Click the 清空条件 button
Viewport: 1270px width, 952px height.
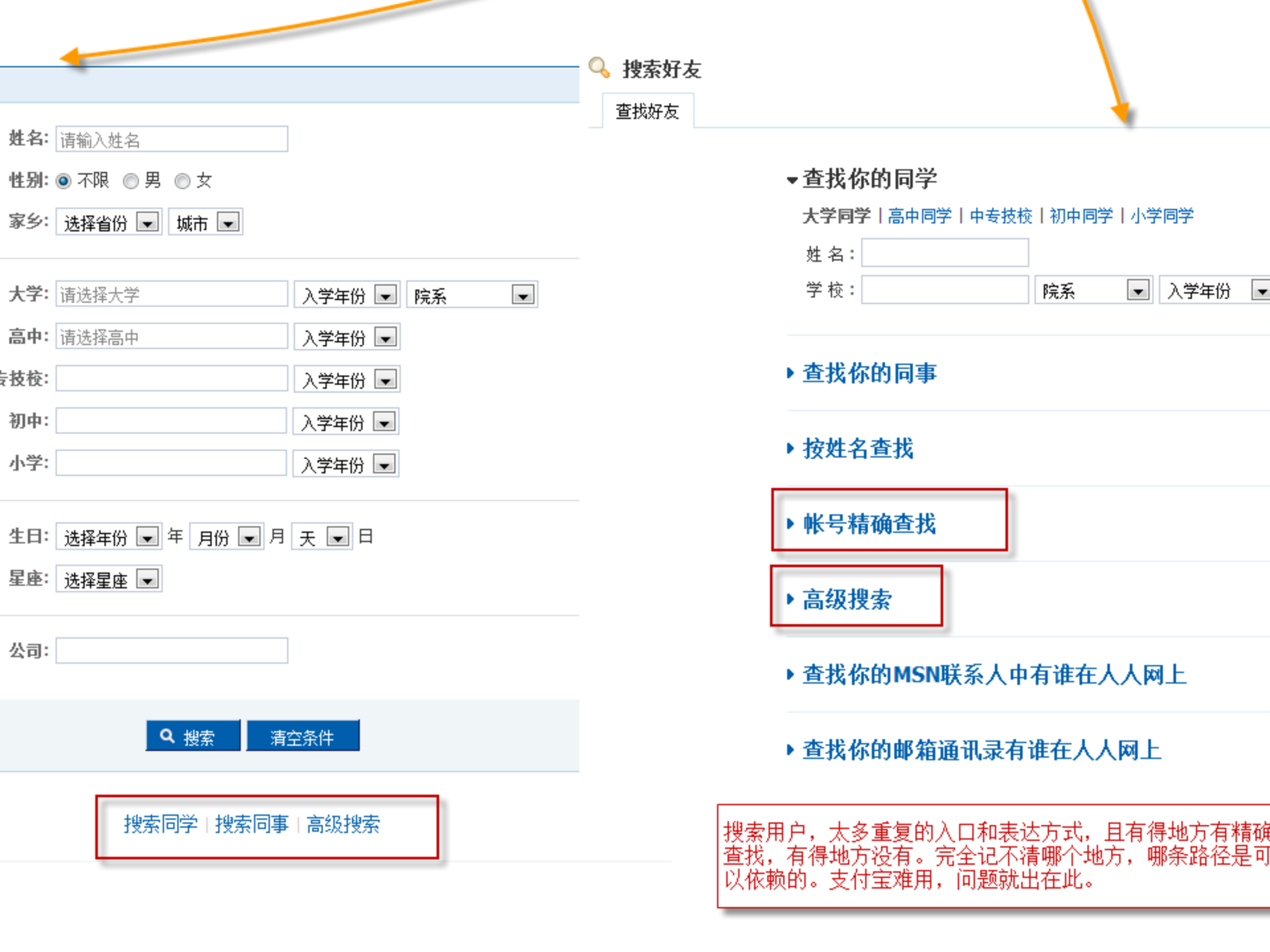tap(303, 735)
